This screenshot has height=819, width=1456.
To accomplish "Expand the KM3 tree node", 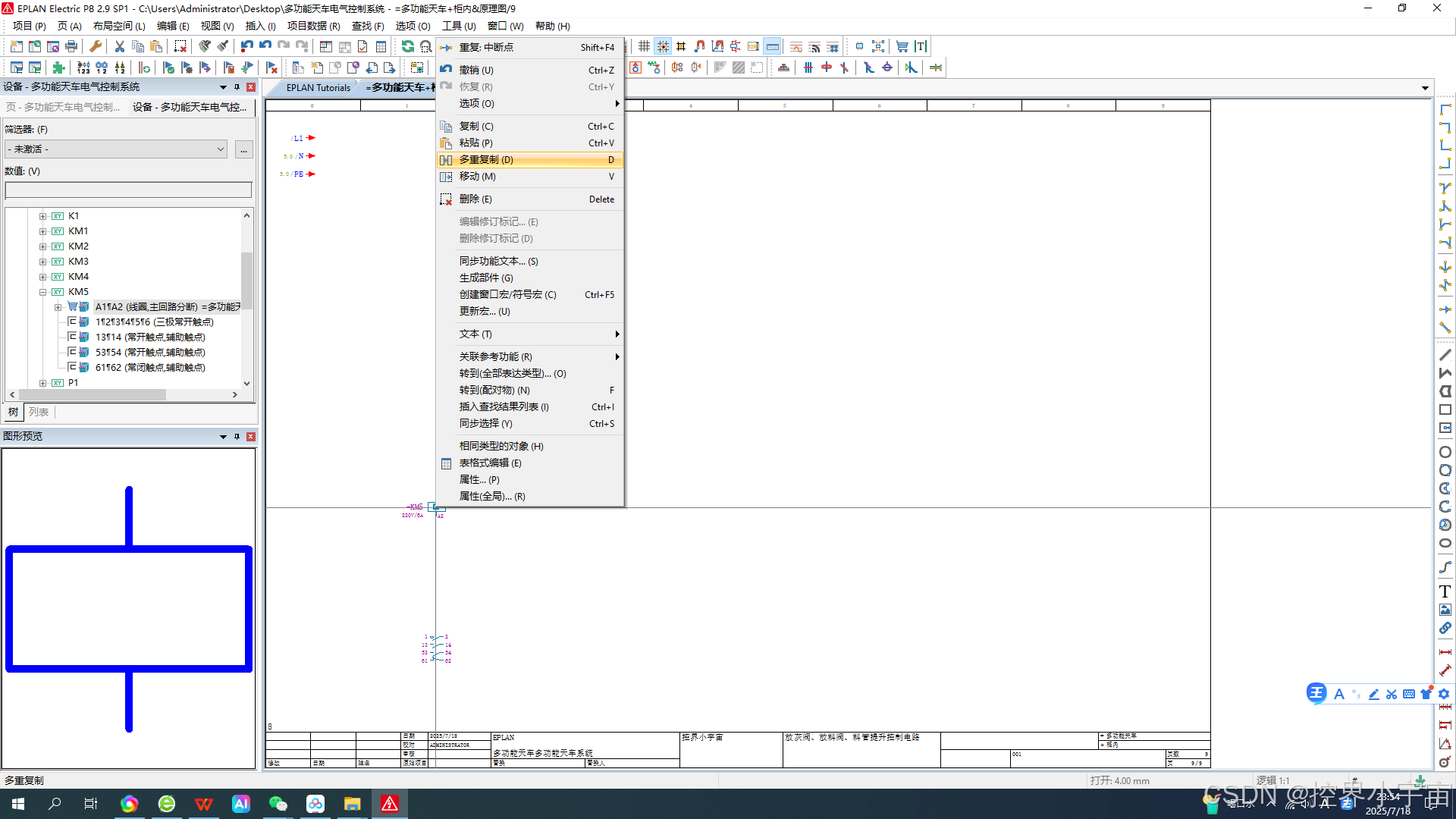I will (43, 262).
